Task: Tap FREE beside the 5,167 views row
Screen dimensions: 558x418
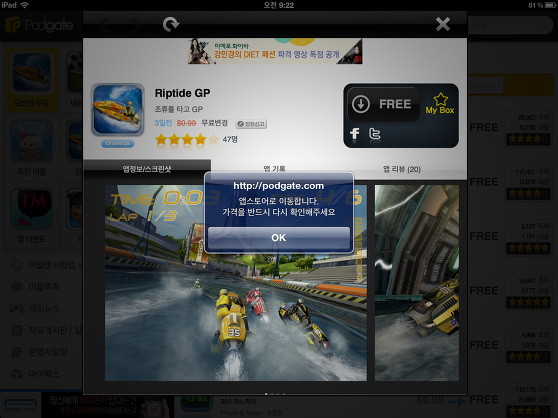Action: (484, 236)
